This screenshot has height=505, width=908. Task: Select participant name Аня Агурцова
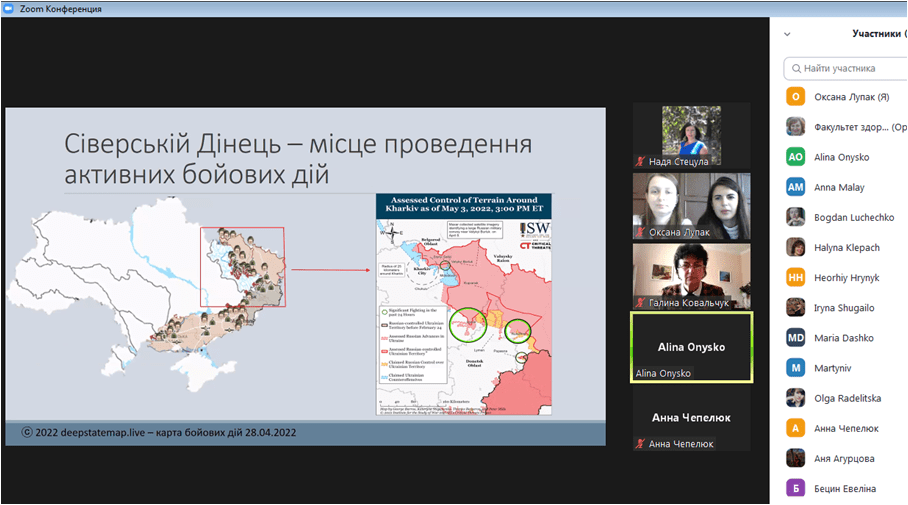pyautogui.click(x=844, y=459)
